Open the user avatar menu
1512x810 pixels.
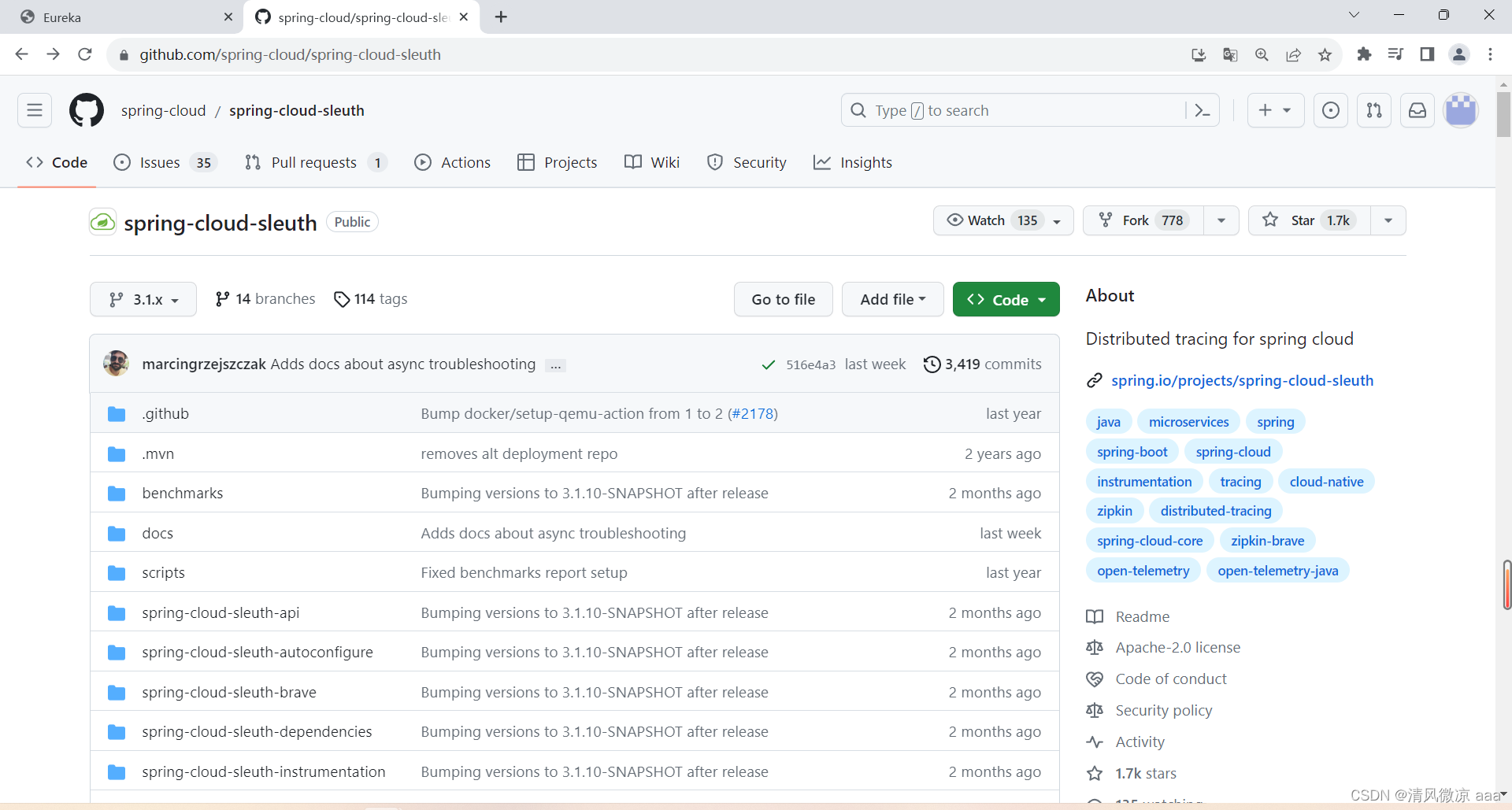[x=1461, y=110]
